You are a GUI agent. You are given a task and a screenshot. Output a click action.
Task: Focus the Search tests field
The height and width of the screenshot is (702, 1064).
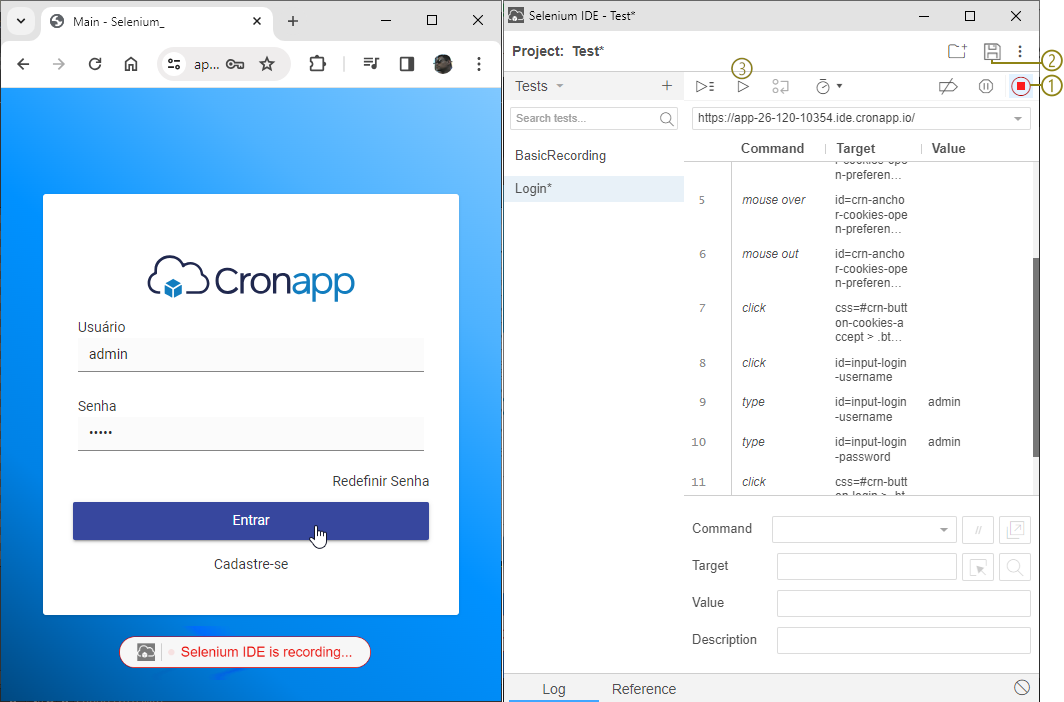(594, 119)
